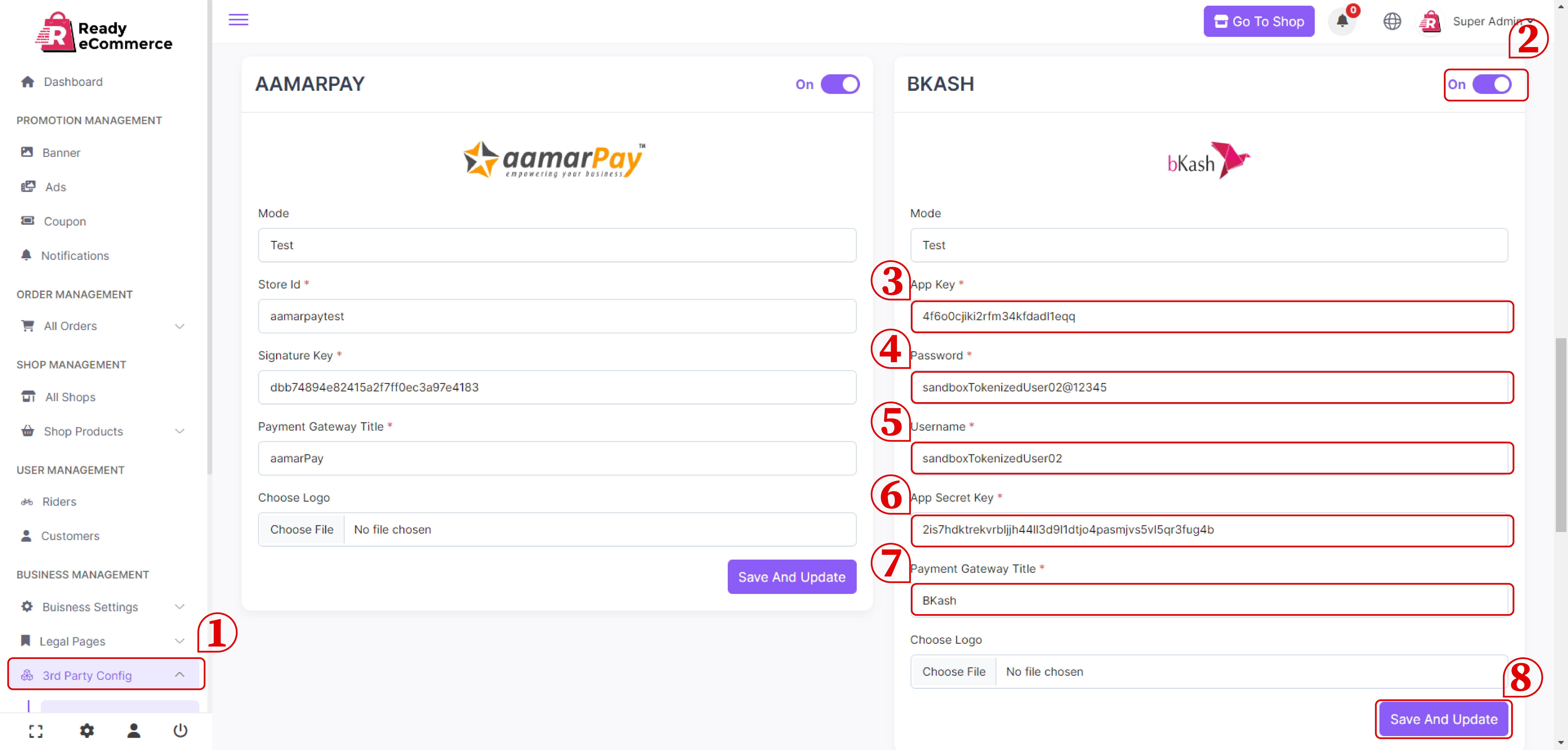Click the Shop Products basket icon
Screen dimensions: 1568x750
click(x=27, y=431)
